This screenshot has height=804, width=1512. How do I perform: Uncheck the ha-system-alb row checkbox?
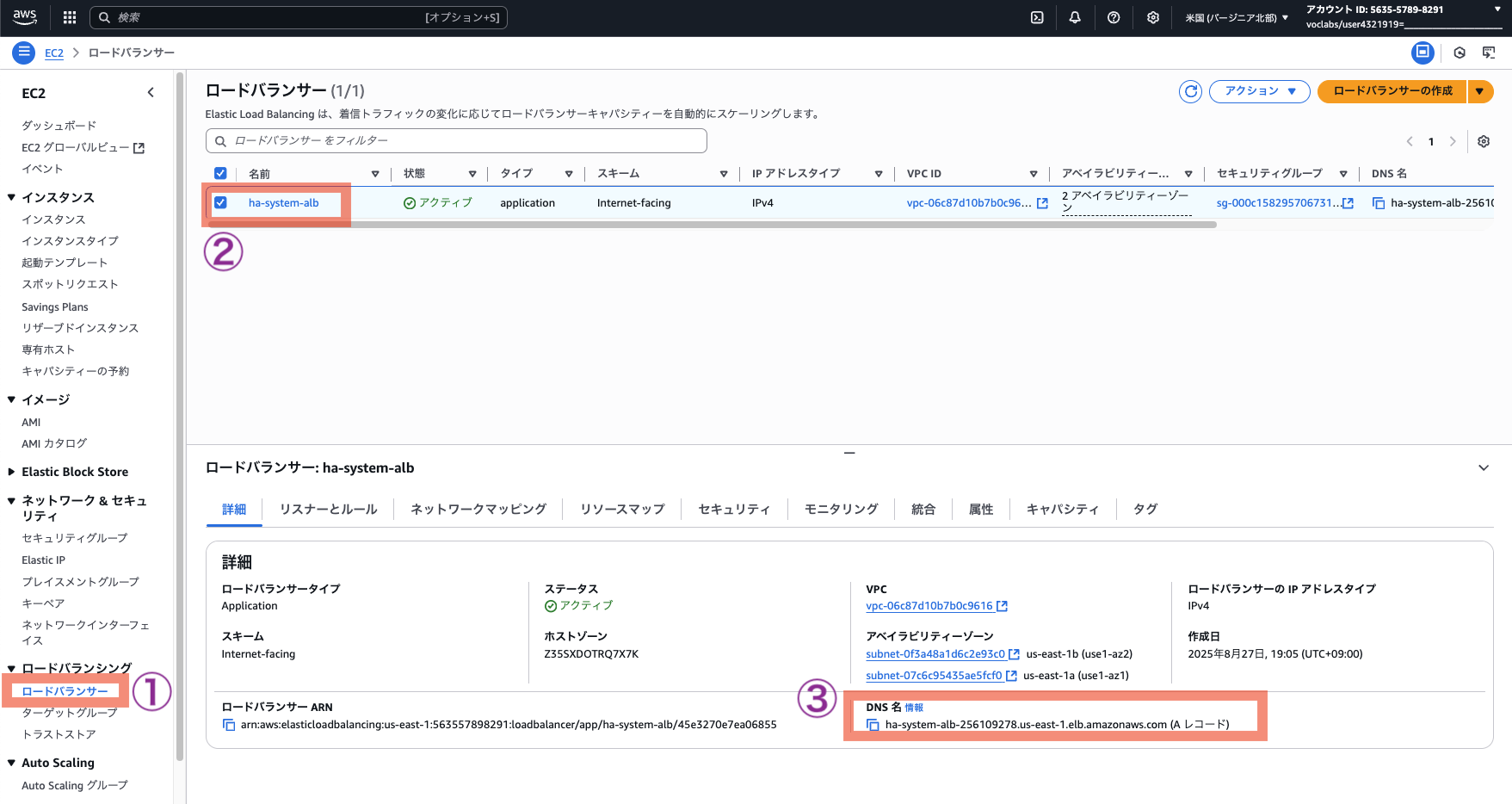[x=220, y=202]
